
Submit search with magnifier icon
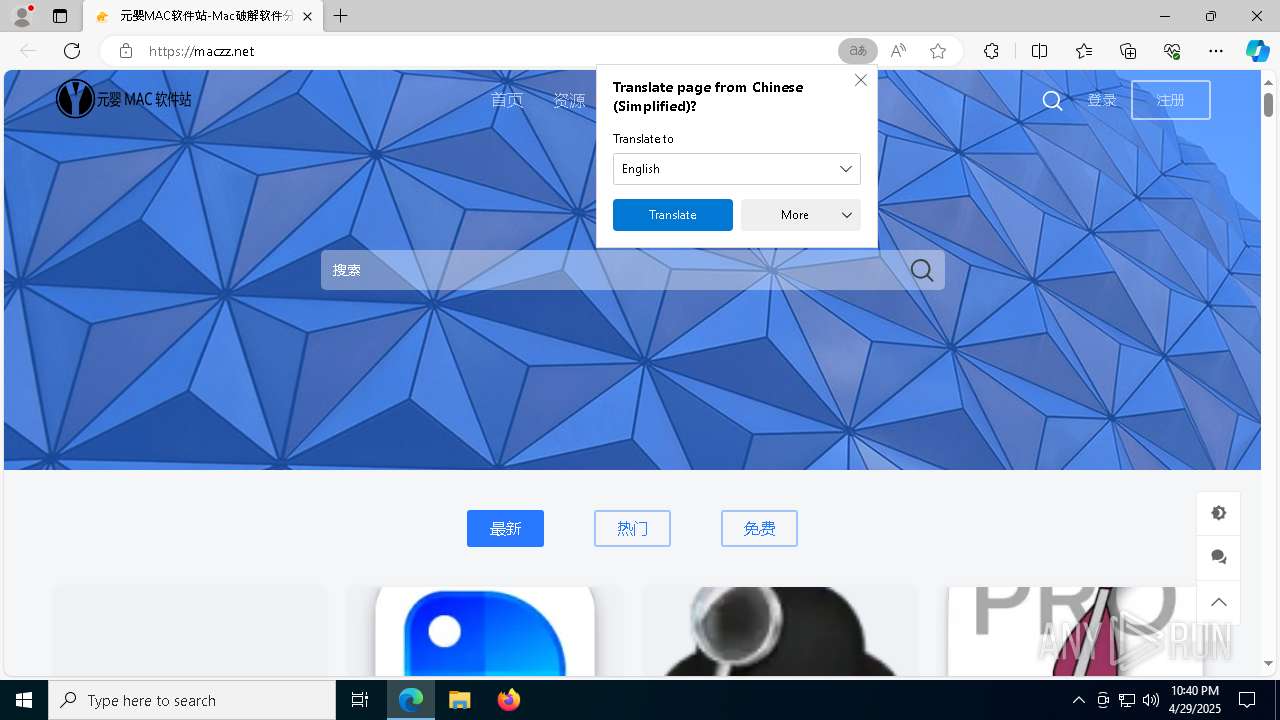(922, 270)
